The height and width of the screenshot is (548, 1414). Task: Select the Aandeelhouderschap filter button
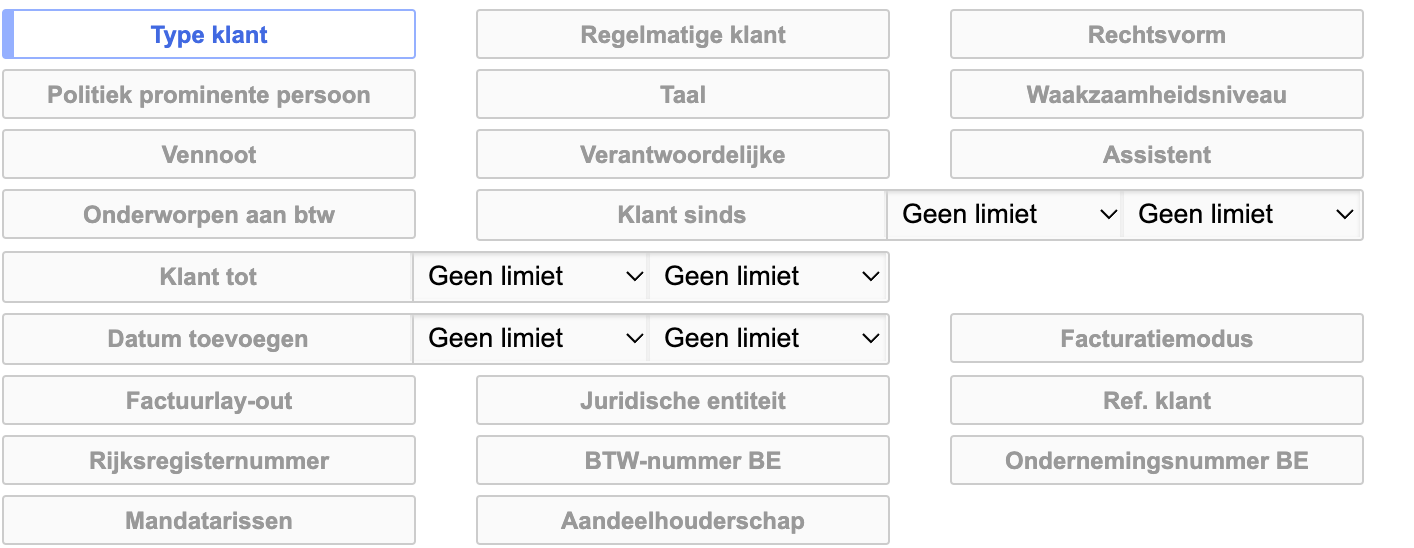point(682,522)
